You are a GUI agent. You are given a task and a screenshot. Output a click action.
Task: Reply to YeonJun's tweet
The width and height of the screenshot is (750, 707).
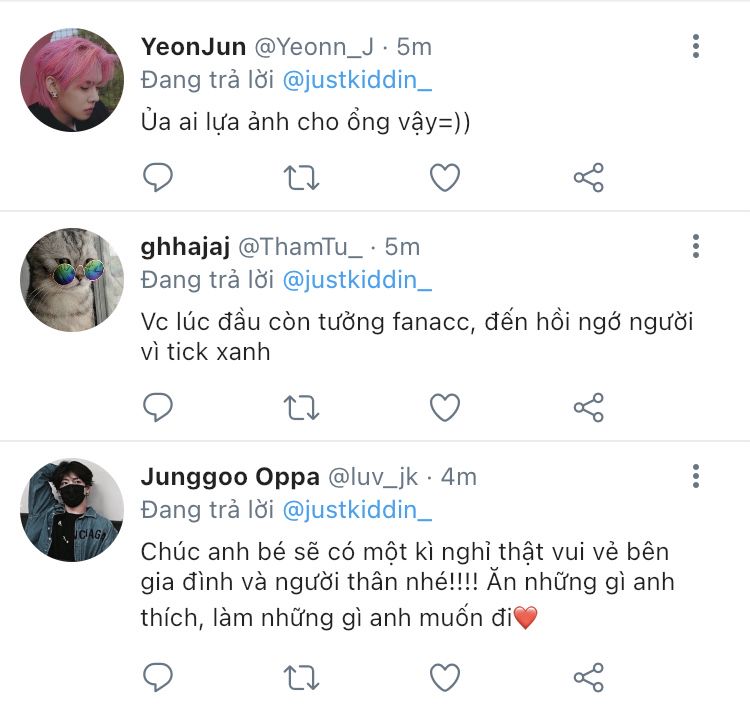pyautogui.click(x=158, y=177)
